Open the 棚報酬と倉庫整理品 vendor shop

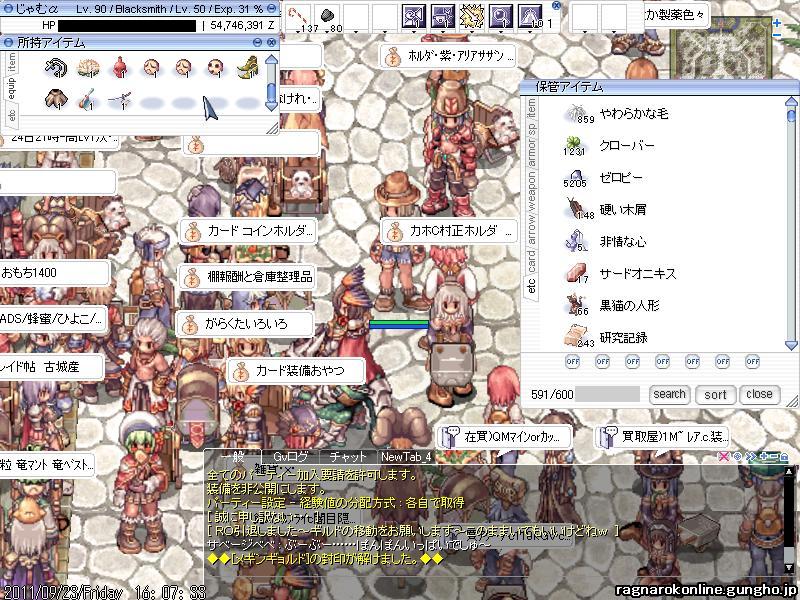(247, 277)
